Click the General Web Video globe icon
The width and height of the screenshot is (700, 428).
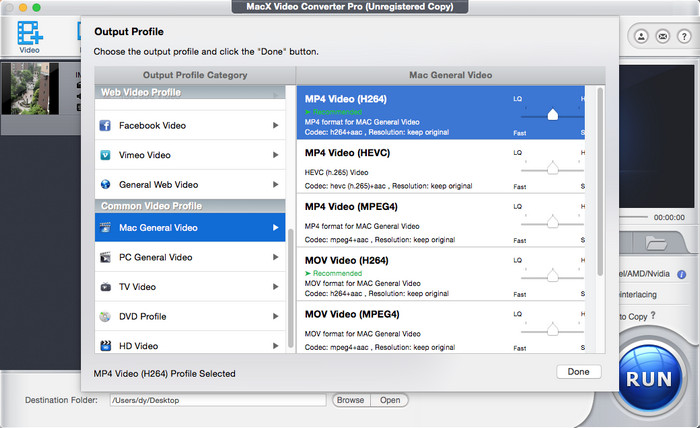click(105, 184)
